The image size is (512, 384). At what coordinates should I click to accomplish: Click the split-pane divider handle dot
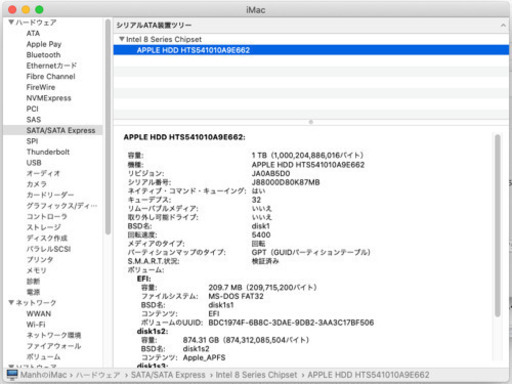coord(311,122)
